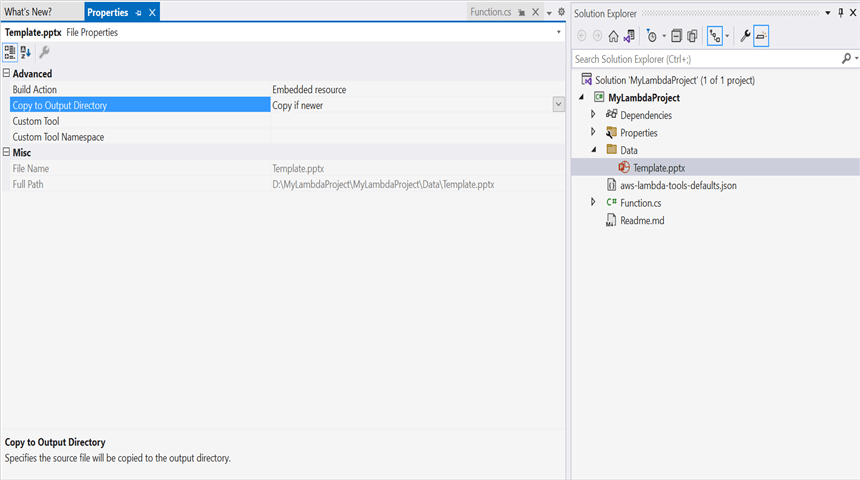The height and width of the screenshot is (480, 860).
Task: Collapse the Advanced property category
Action: [x=7, y=74]
